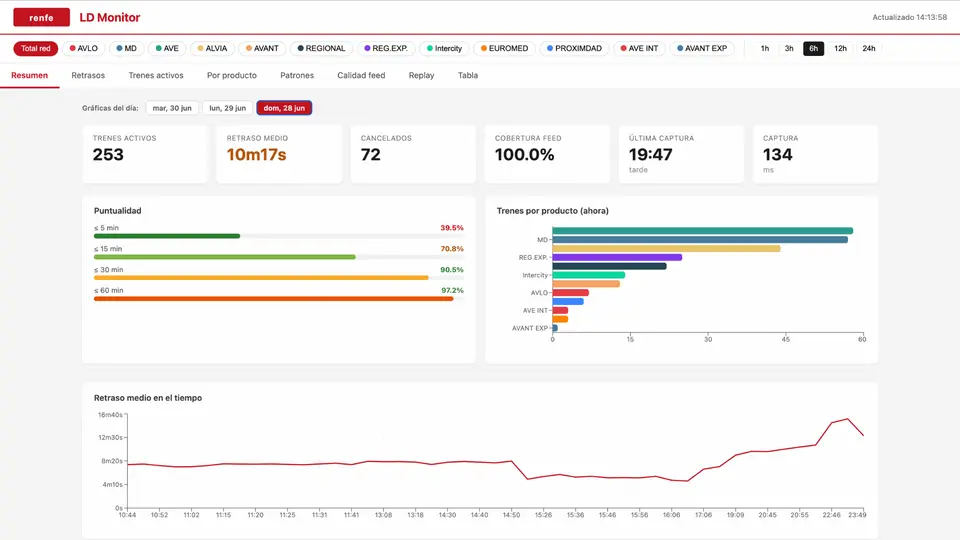Click the 97.2% punctuality value

click(452, 290)
